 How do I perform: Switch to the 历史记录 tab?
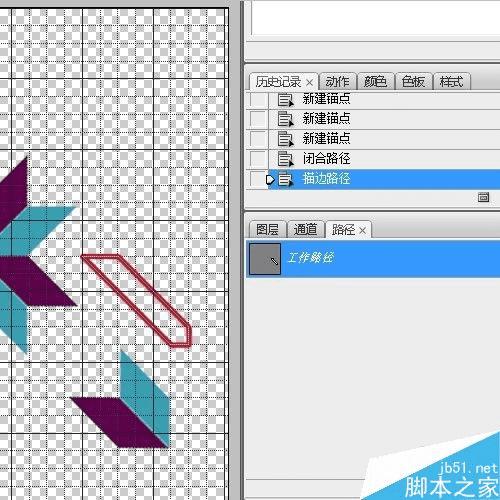tap(279, 82)
